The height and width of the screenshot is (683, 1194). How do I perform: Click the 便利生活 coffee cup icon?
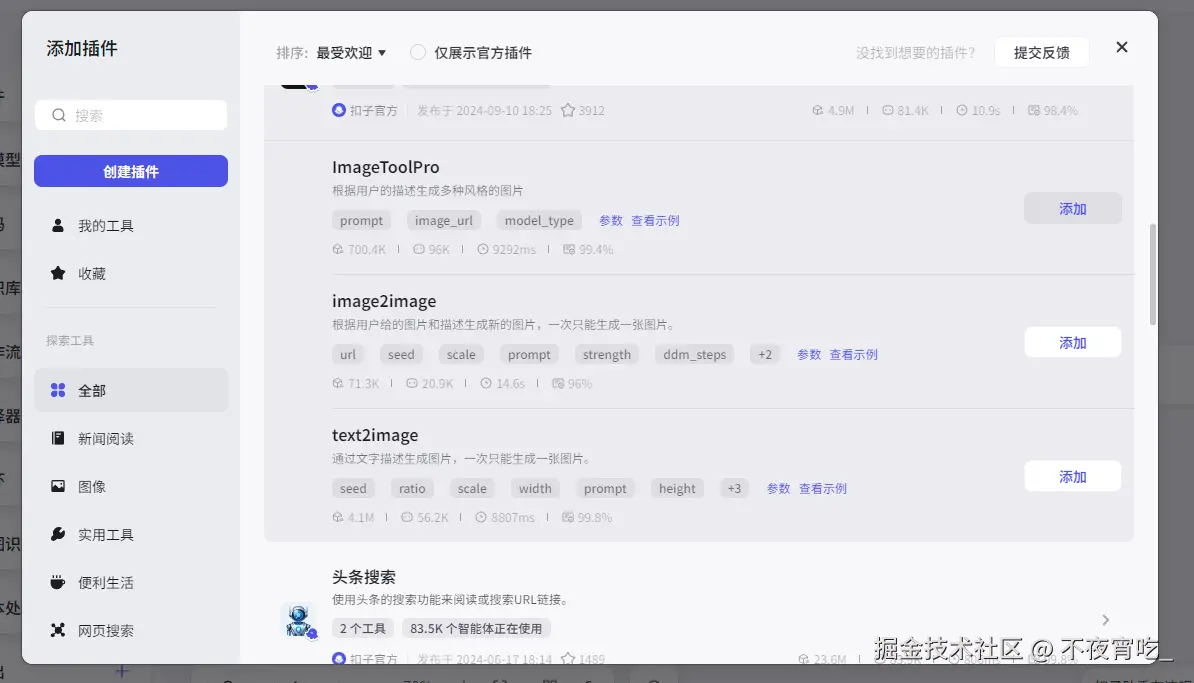pos(58,582)
